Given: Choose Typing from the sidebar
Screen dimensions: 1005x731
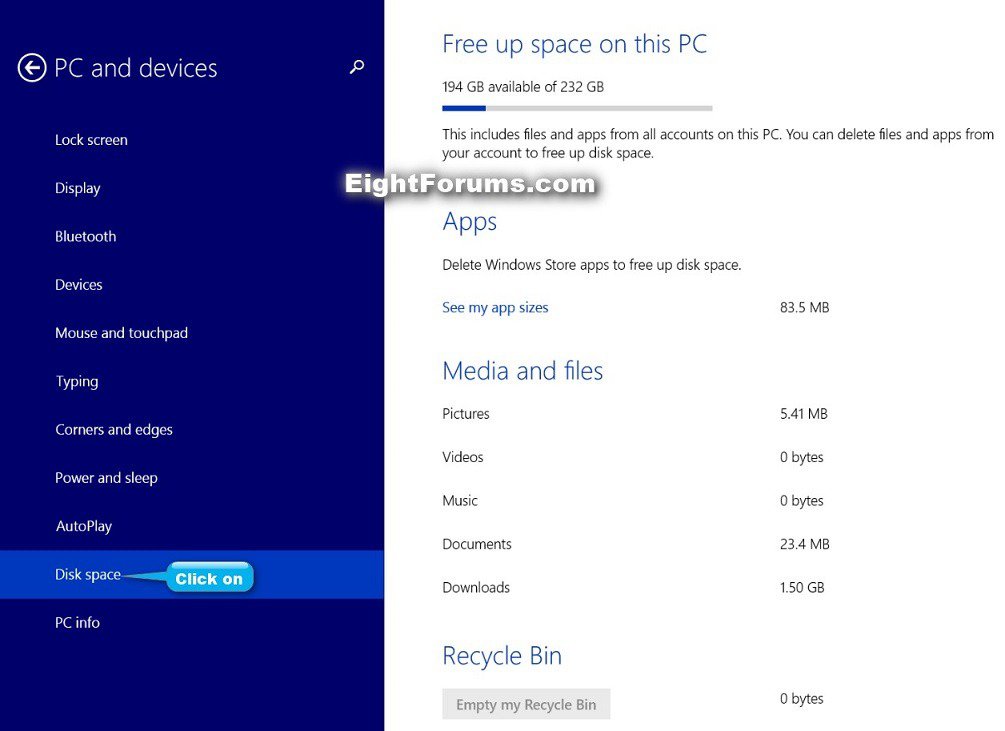Looking at the screenshot, I should point(77,381).
